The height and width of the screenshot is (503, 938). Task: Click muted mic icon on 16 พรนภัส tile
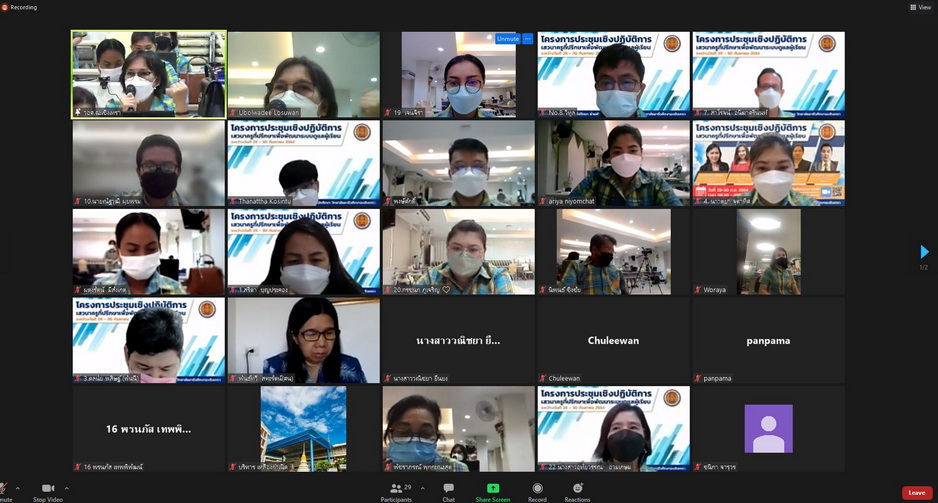pos(78,467)
